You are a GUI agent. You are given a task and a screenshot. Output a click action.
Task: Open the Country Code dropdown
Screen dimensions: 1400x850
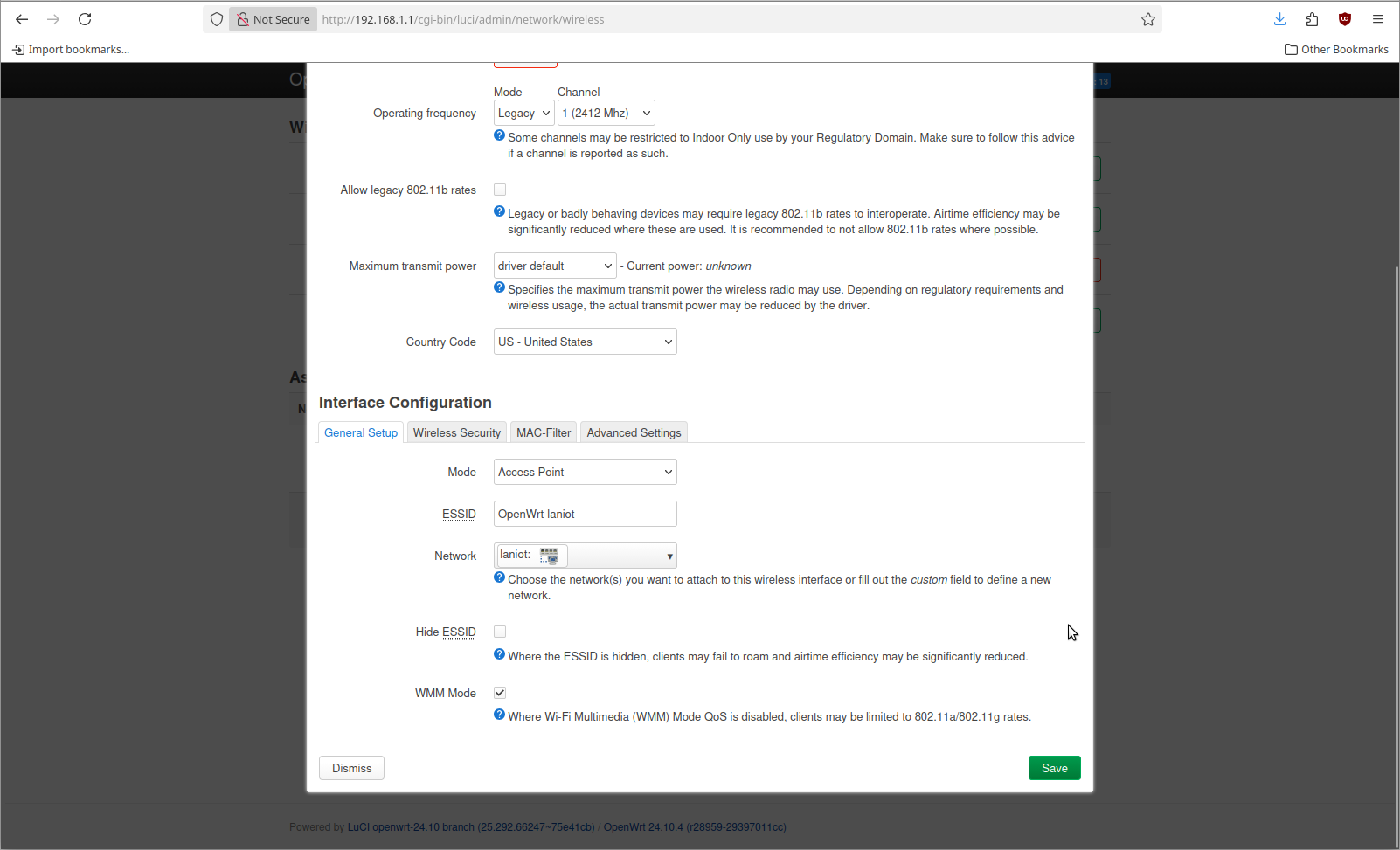(x=585, y=342)
